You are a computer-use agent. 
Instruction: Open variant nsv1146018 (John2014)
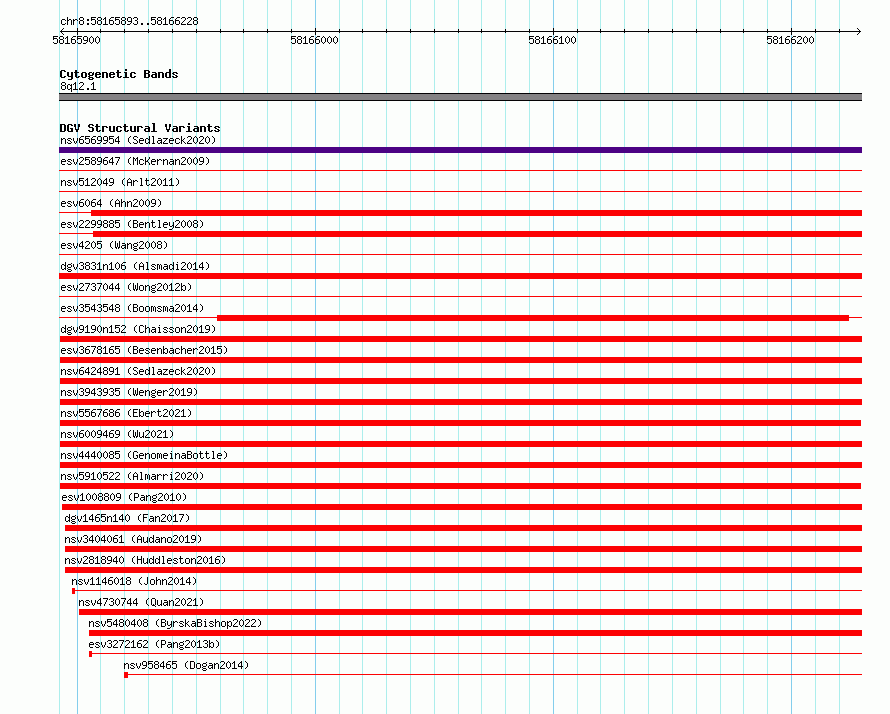(134, 581)
